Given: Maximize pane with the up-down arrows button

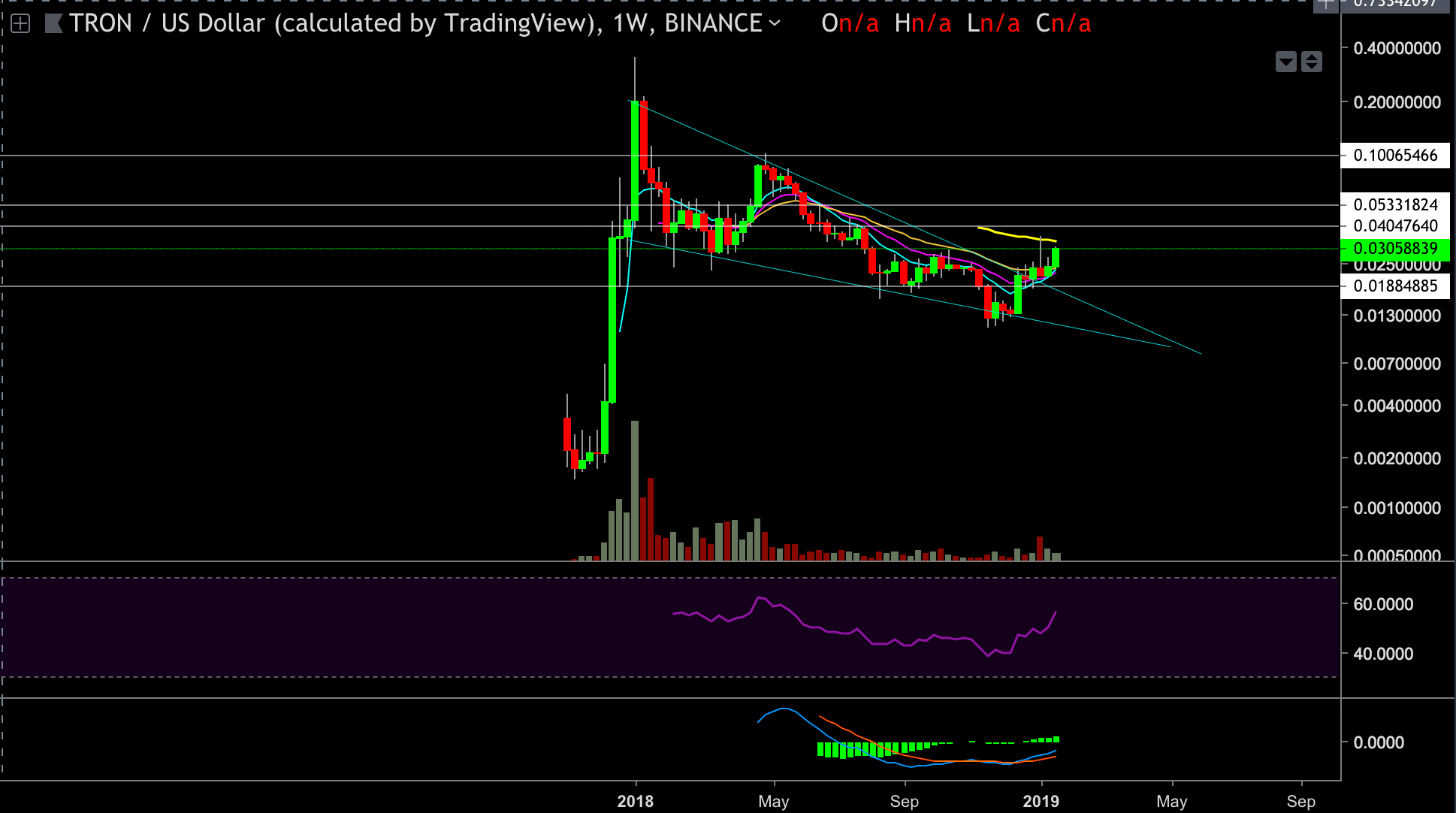Looking at the screenshot, I should [x=1312, y=62].
